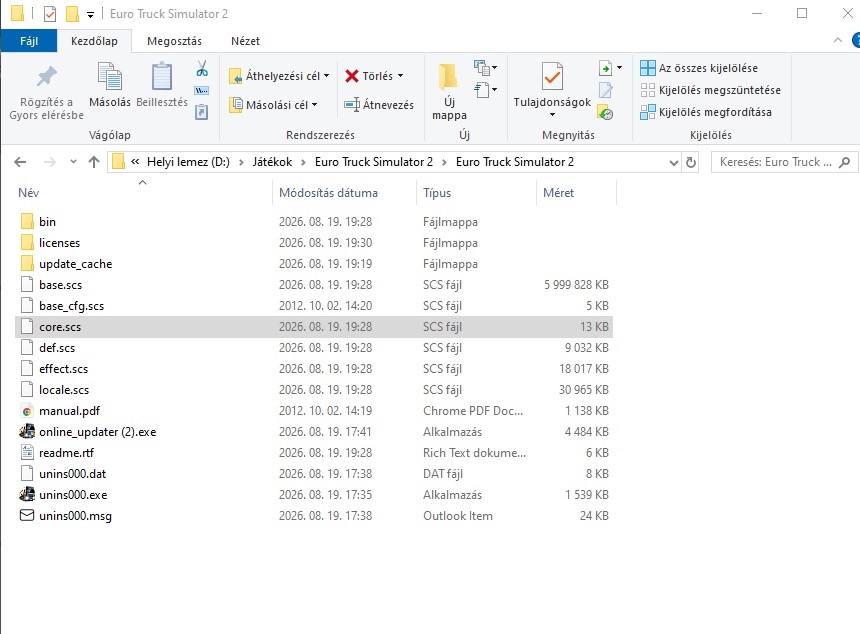The image size is (860, 634).
Task: Select locale.scs file
Action: (314, 390)
